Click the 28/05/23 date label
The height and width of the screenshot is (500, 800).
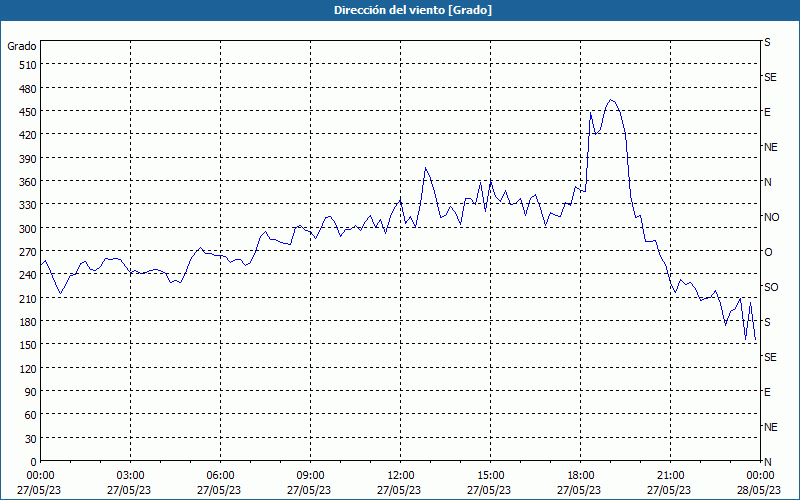(x=760, y=491)
